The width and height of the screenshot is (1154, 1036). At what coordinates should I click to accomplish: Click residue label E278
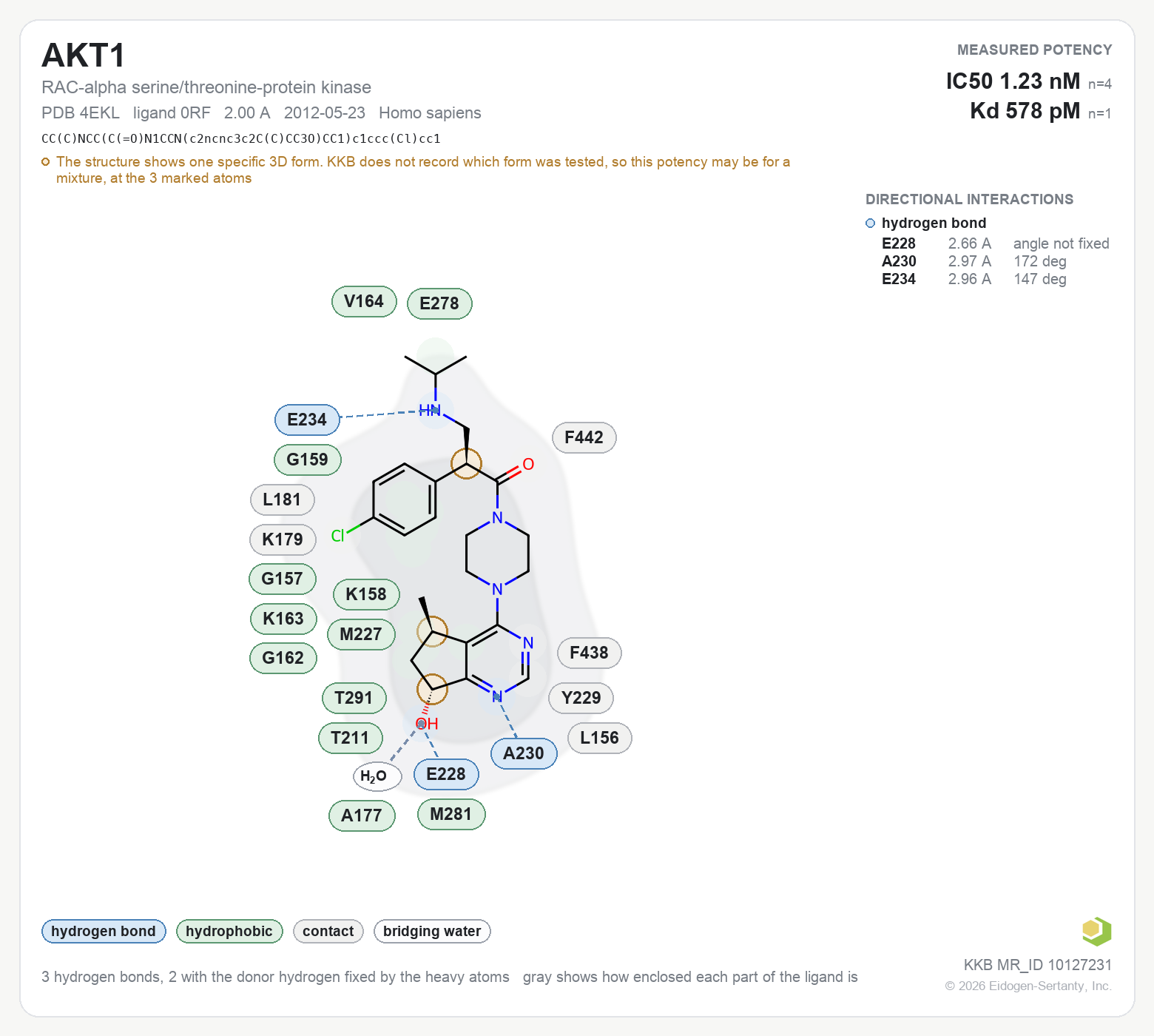click(439, 303)
